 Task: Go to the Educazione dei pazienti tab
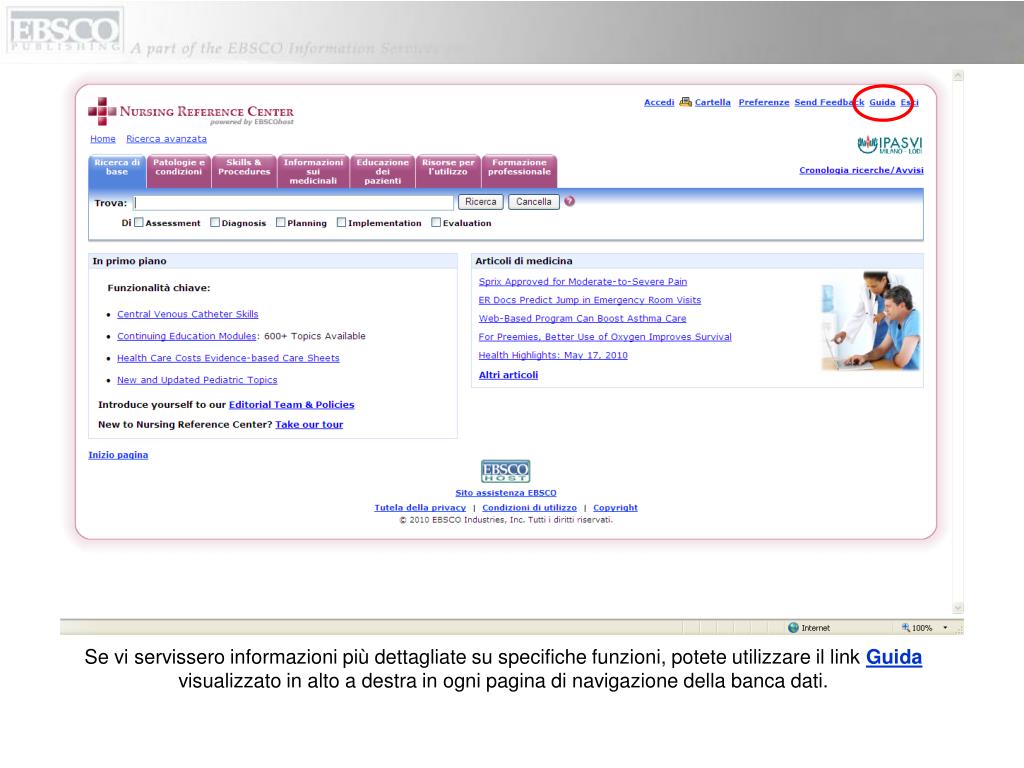(383, 171)
